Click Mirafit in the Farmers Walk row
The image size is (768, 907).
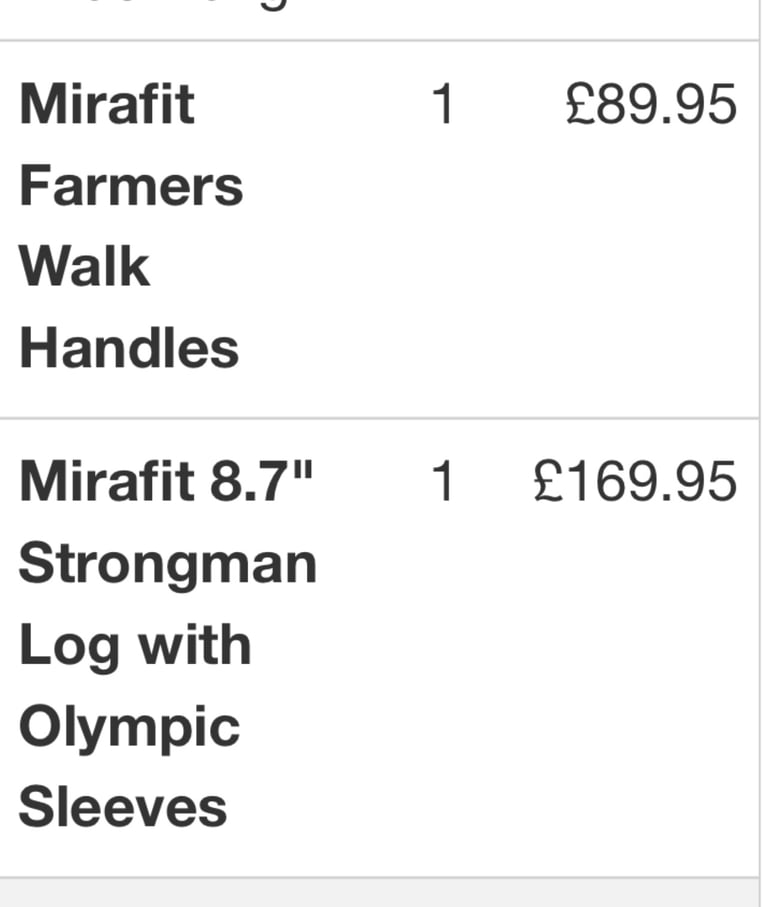[x=107, y=104]
